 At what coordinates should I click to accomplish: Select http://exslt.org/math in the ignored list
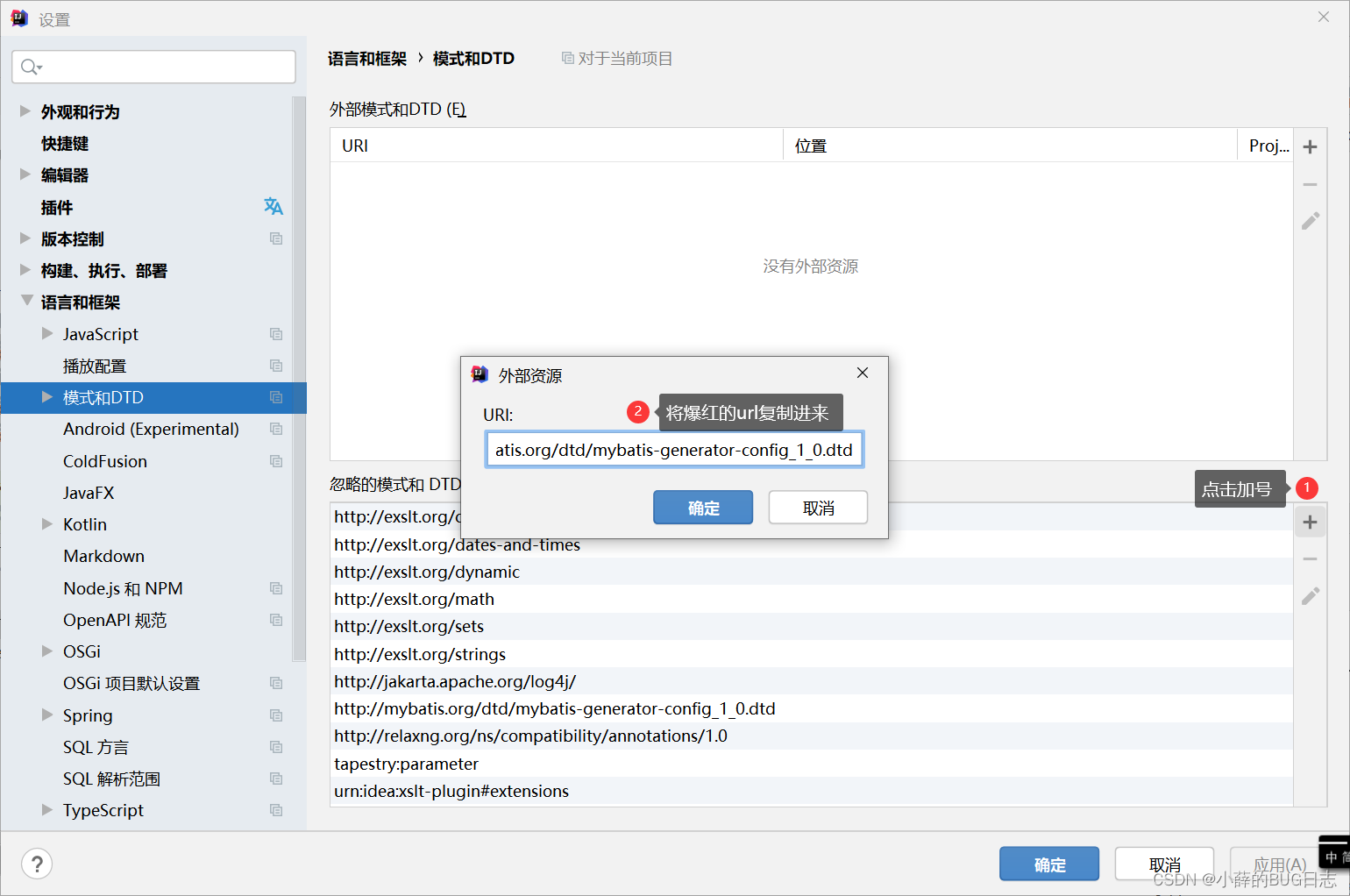811,599
